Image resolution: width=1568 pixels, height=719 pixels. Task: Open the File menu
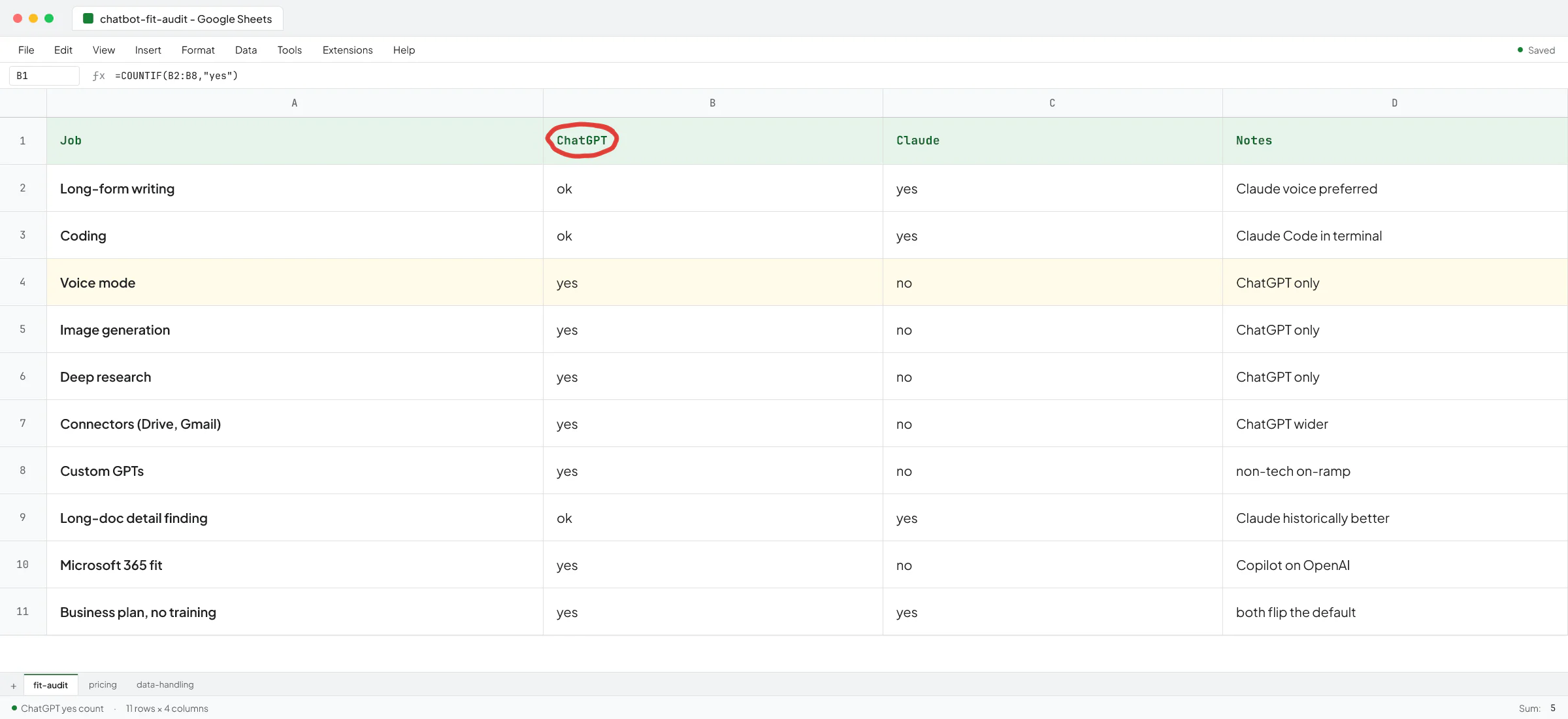(x=26, y=50)
